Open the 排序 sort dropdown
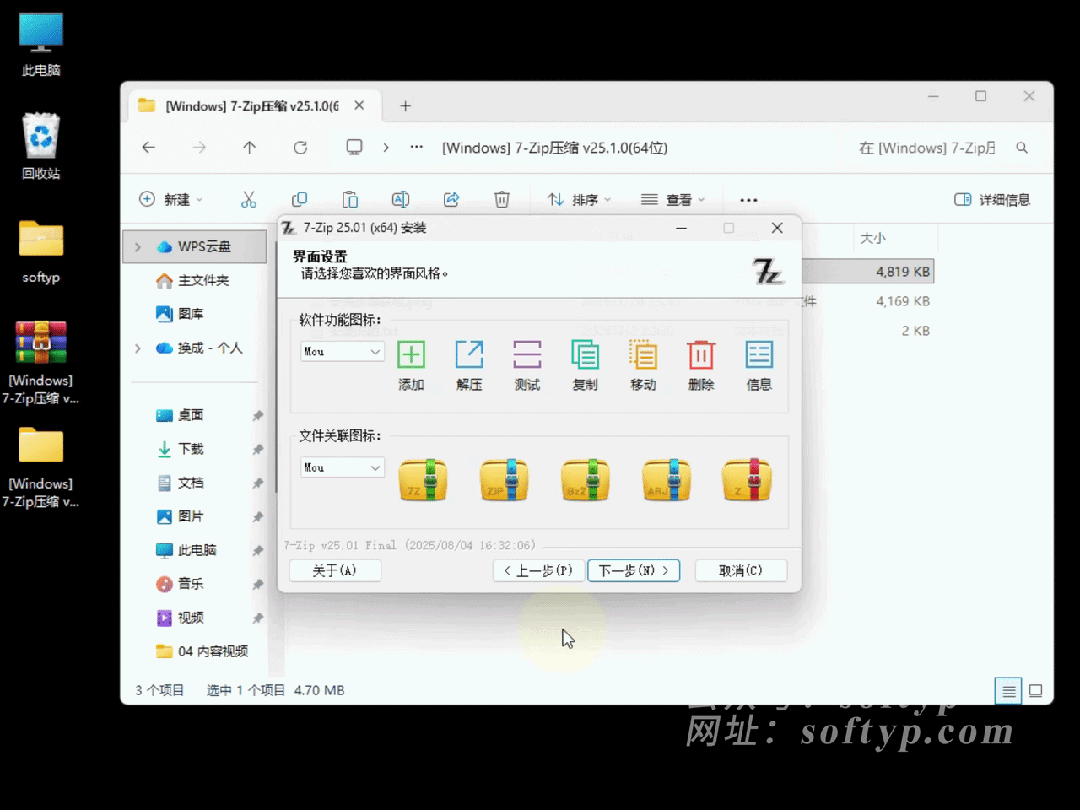Screen dimensions: 1080x810 pos(579,200)
